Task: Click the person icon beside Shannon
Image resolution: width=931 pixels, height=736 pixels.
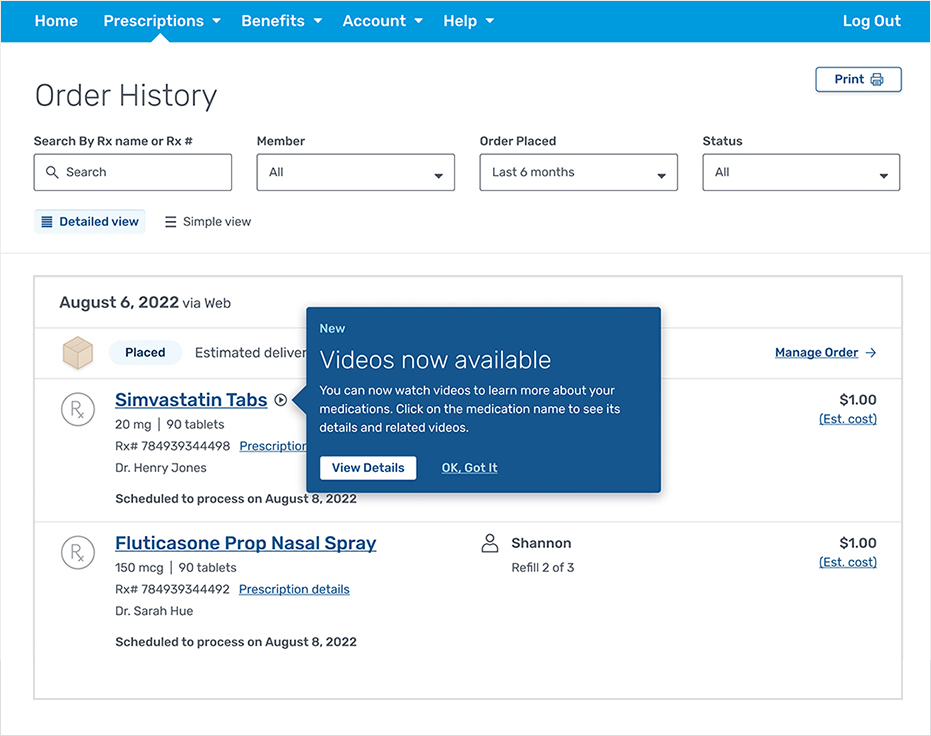Action: pos(490,543)
